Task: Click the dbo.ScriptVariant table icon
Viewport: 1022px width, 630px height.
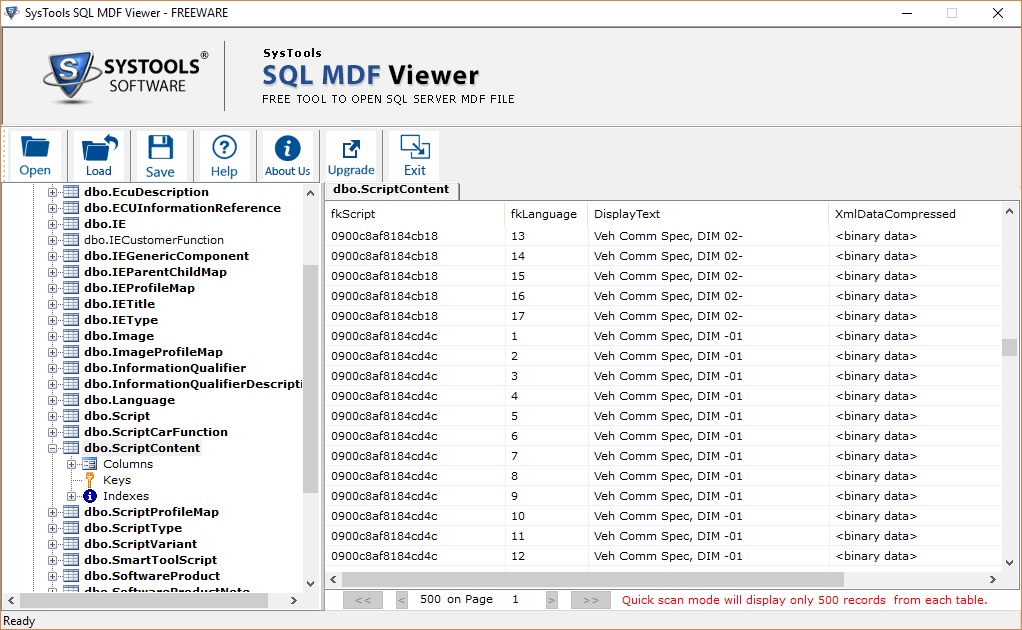Action: (x=71, y=544)
